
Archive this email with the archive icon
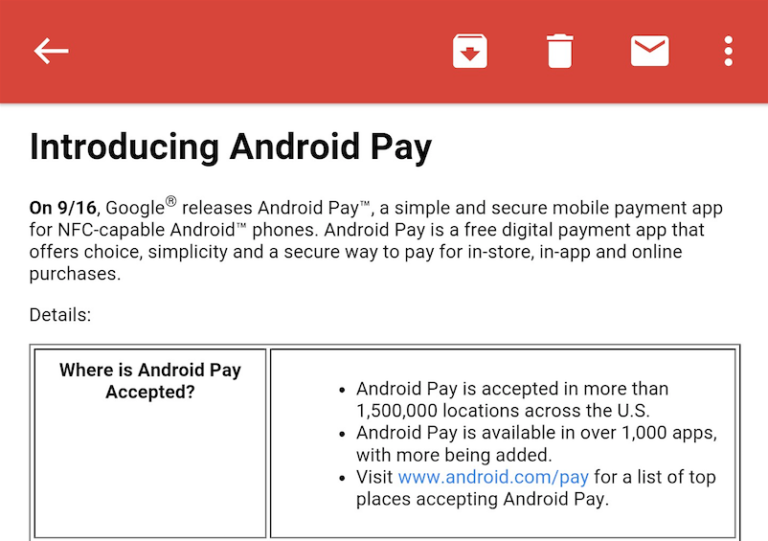tap(470, 51)
